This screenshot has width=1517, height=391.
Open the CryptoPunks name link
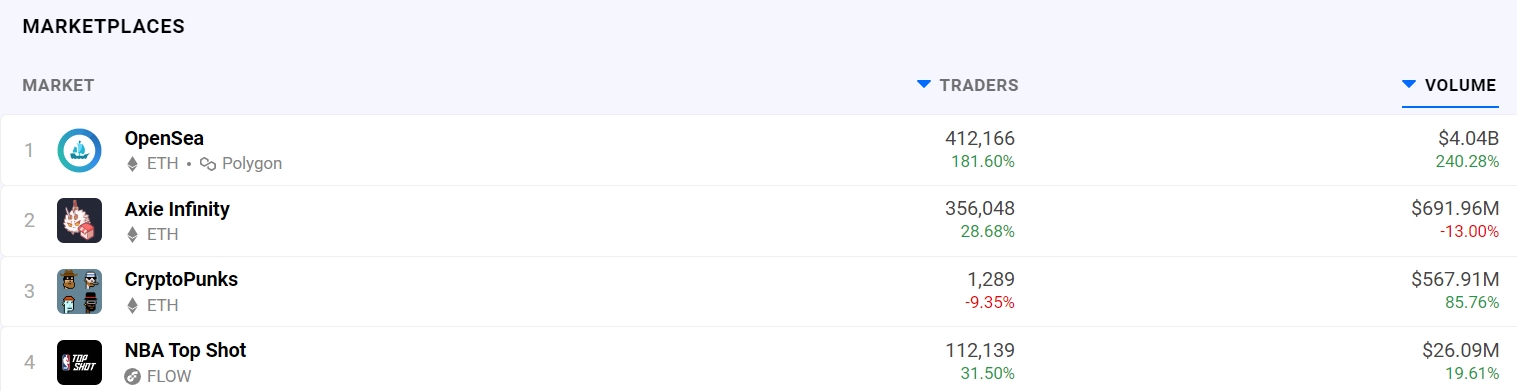[181, 279]
